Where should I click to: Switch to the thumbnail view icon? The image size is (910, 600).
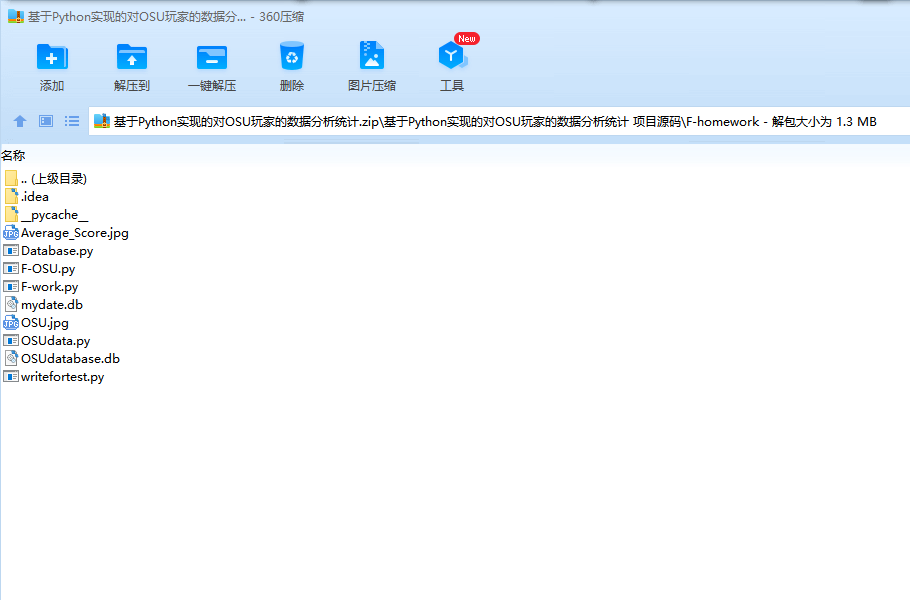[46, 121]
